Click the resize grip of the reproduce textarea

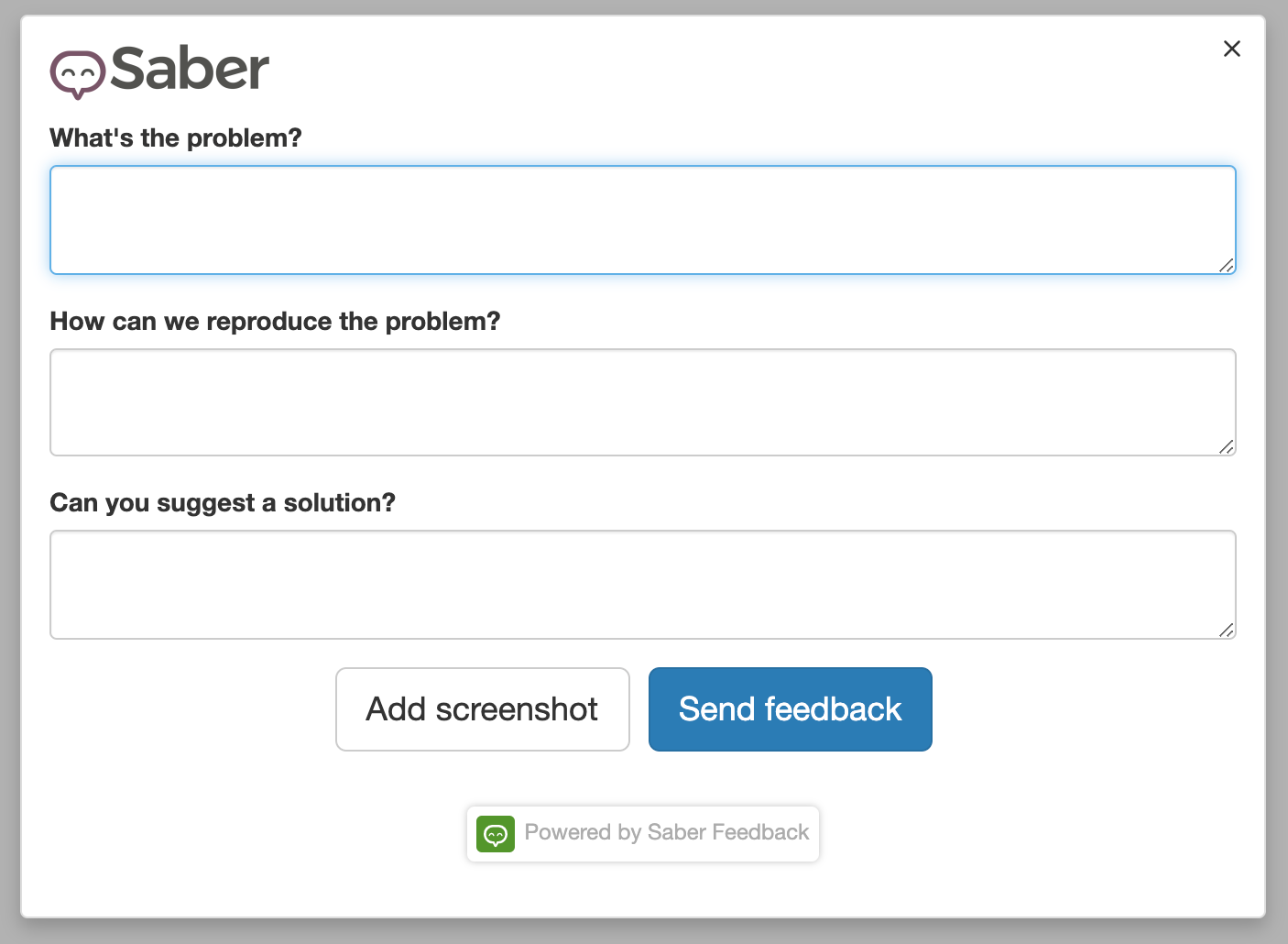pyautogui.click(x=1227, y=448)
